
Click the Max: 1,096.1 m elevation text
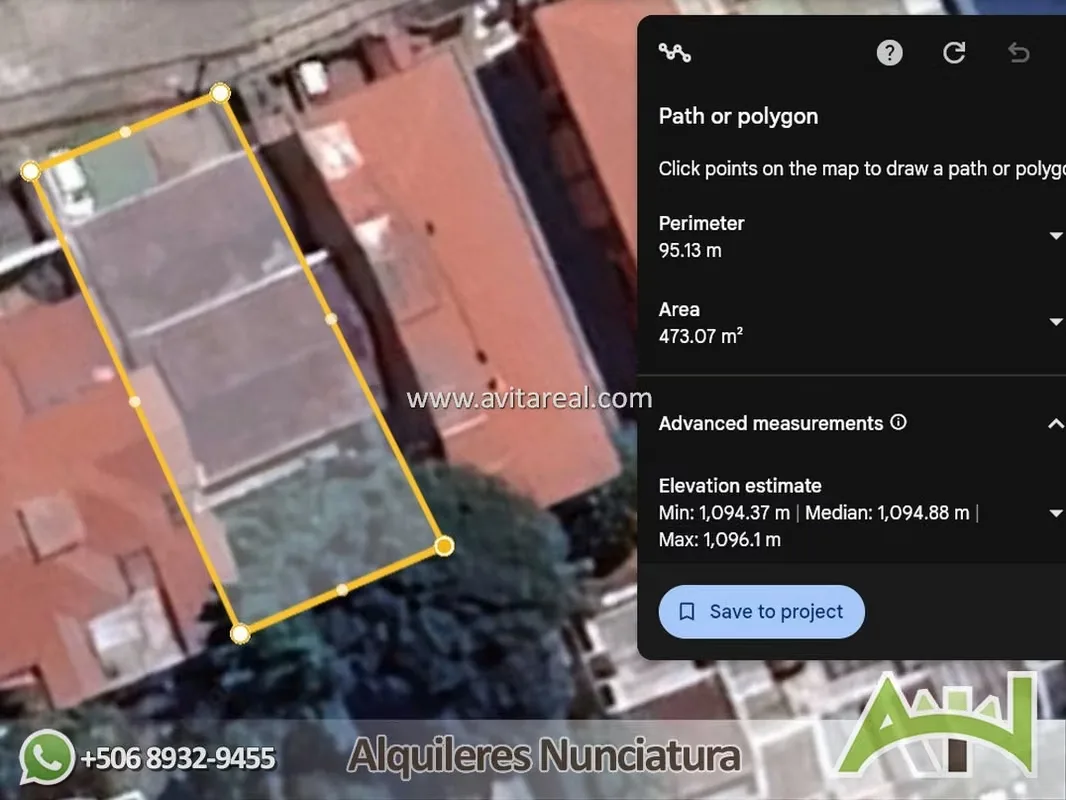click(719, 540)
